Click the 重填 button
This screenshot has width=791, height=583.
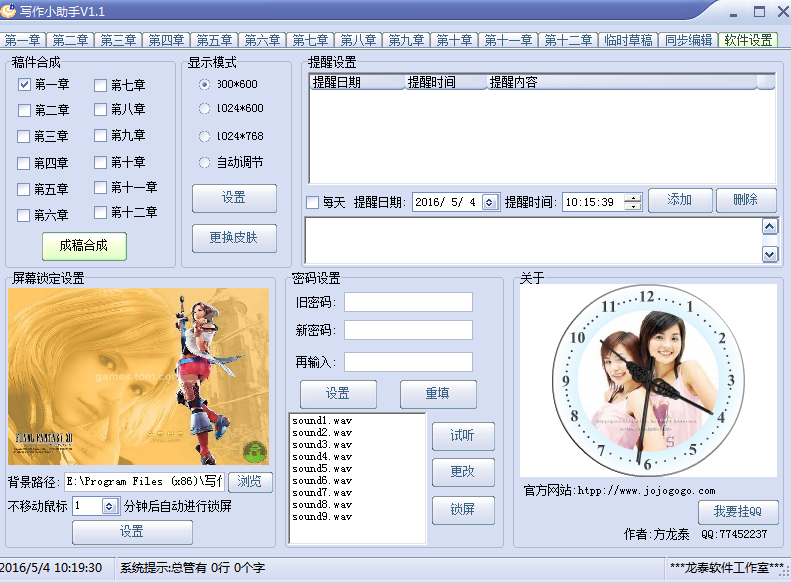438,394
